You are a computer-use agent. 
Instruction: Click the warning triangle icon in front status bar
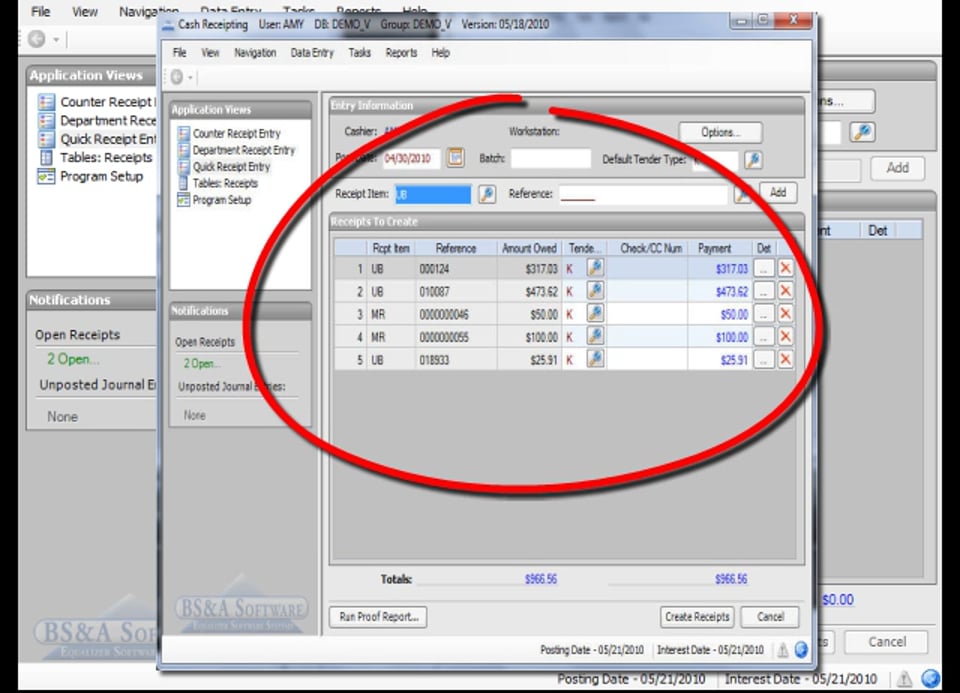[x=782, y=650]
